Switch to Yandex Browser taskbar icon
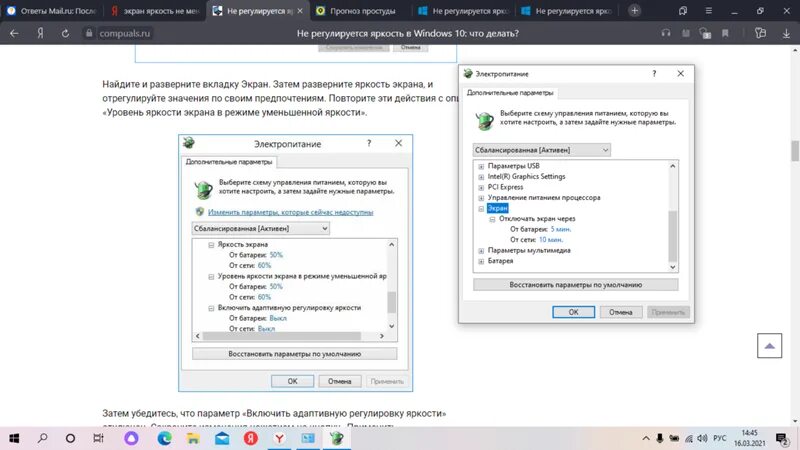 point(280,438)
